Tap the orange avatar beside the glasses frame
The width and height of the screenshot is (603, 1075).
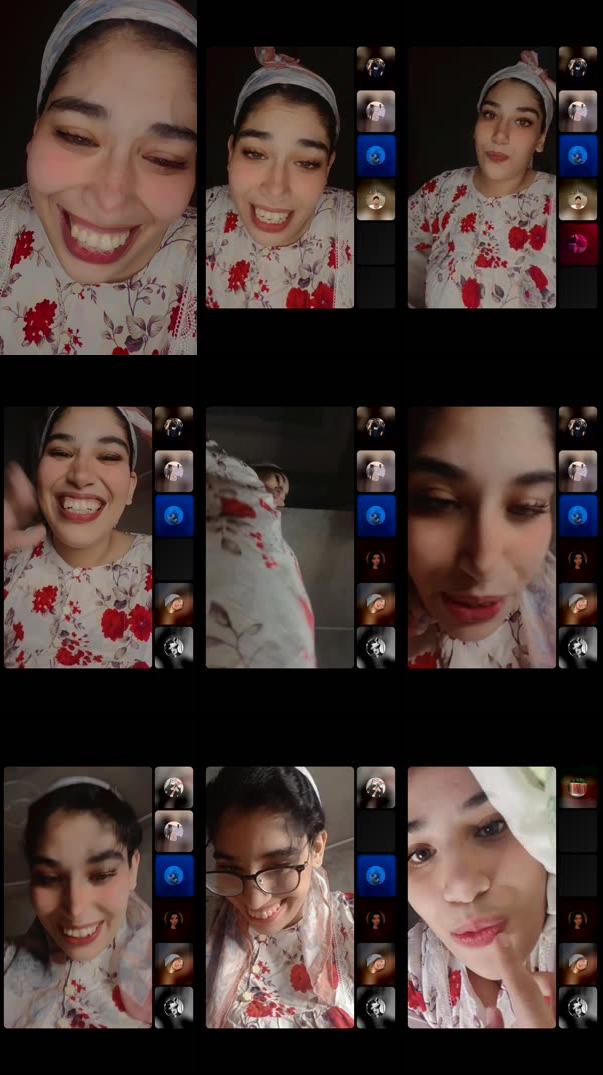[x=376, y=963]
